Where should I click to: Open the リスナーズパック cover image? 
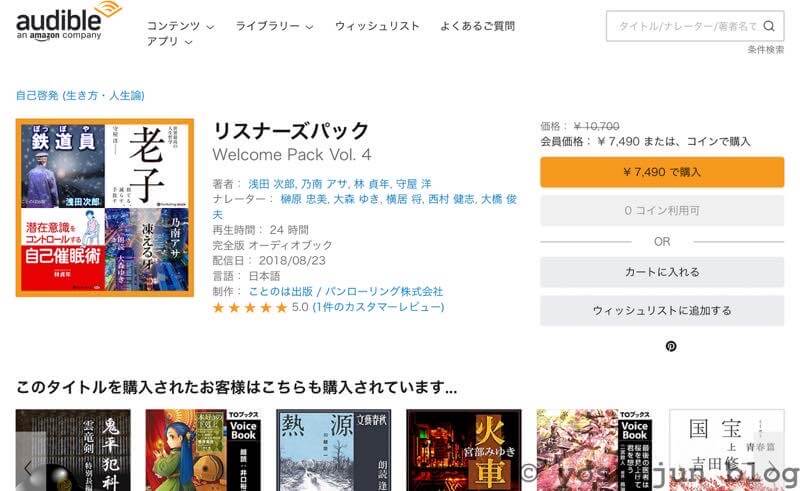(x=105, y=208)
